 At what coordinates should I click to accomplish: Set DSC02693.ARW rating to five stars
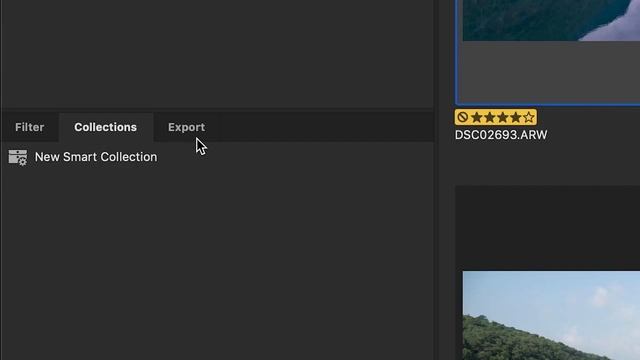click(x=529, y=118)
